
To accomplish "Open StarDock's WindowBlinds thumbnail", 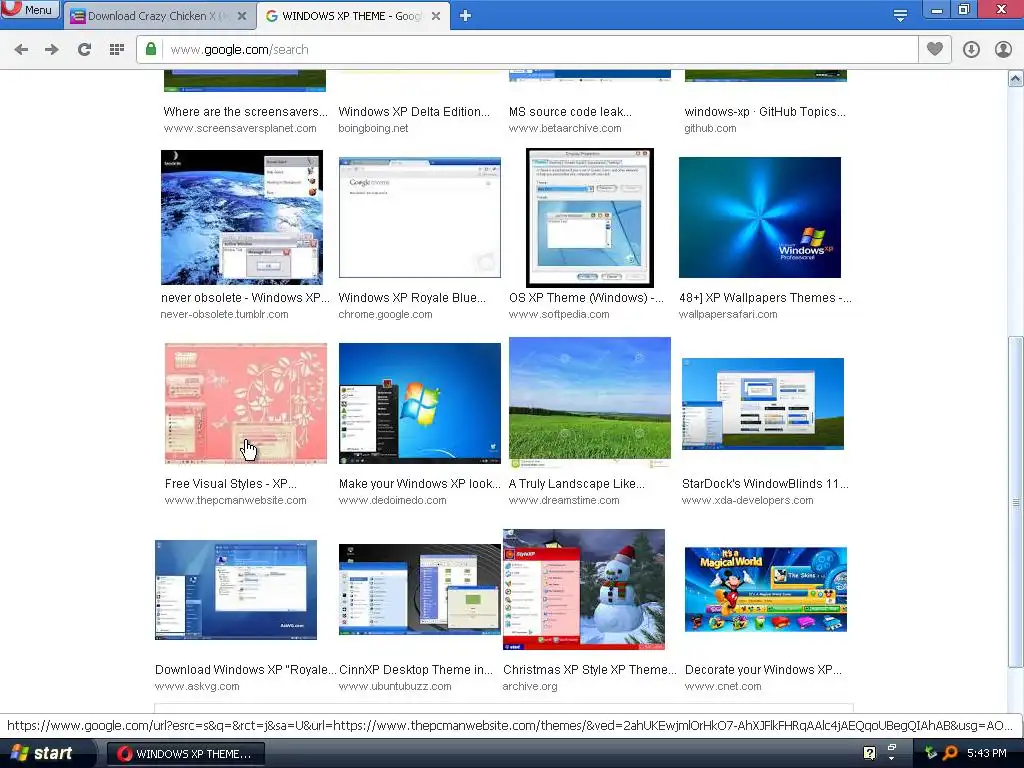I will pos(763,404).
